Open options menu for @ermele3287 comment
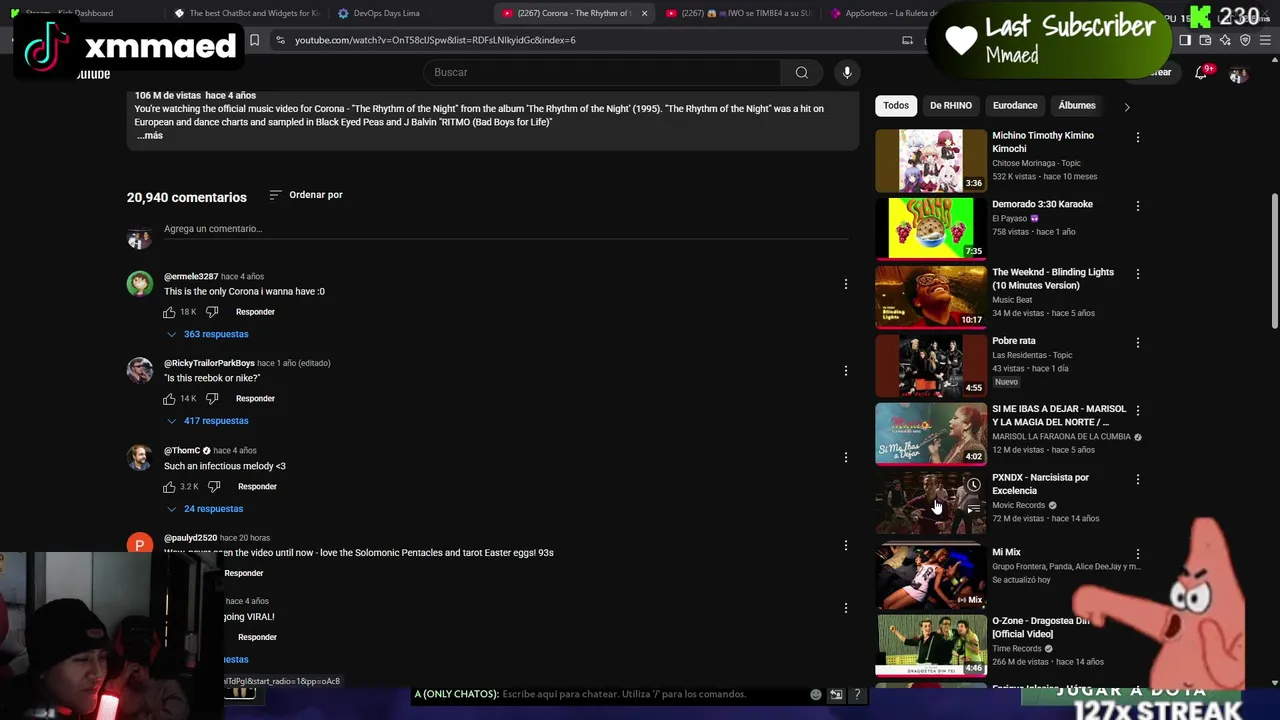This screenshot has width=1280, height=720. 846,284
